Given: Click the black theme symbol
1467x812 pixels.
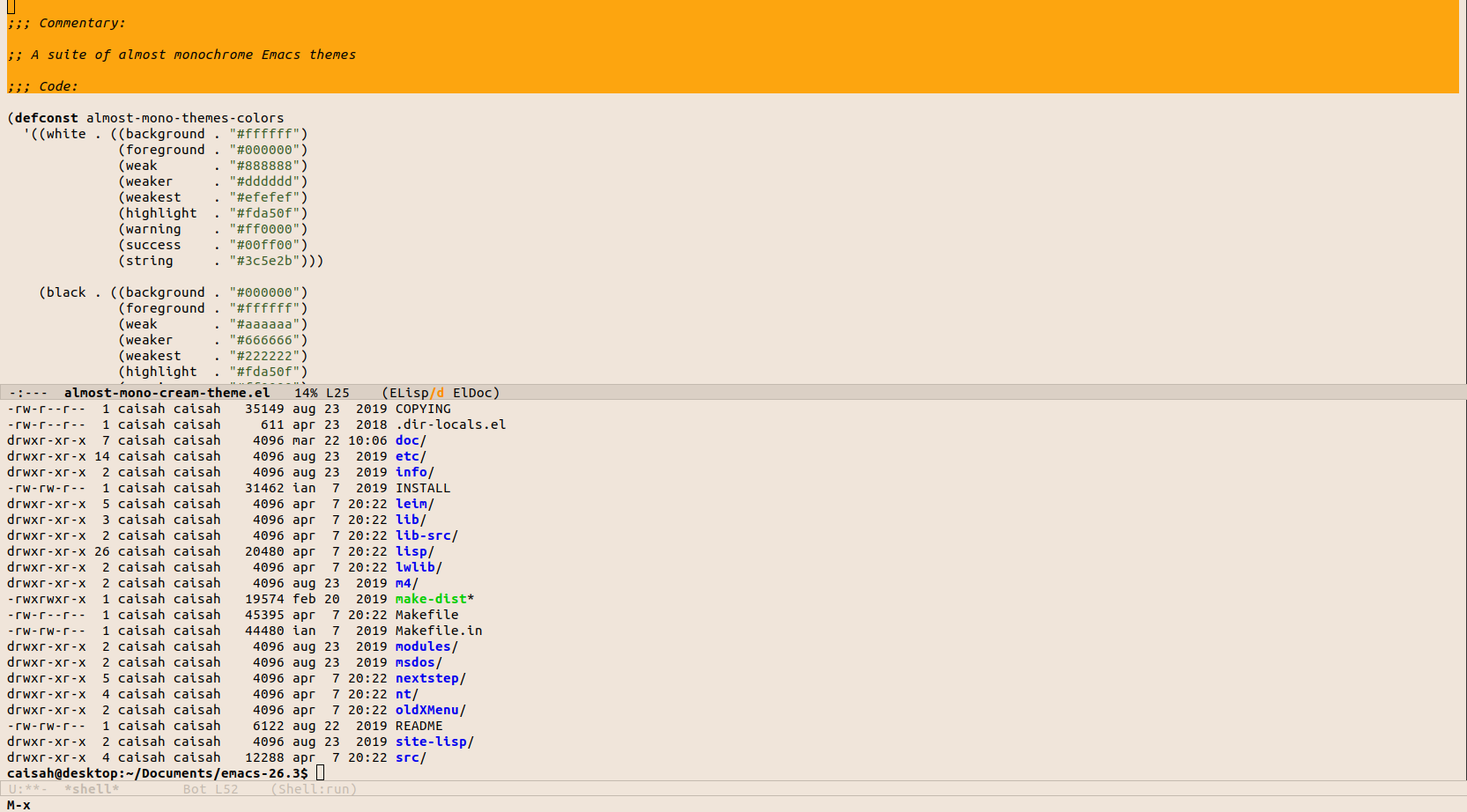Looking at the screenshot, I should 66,292.
